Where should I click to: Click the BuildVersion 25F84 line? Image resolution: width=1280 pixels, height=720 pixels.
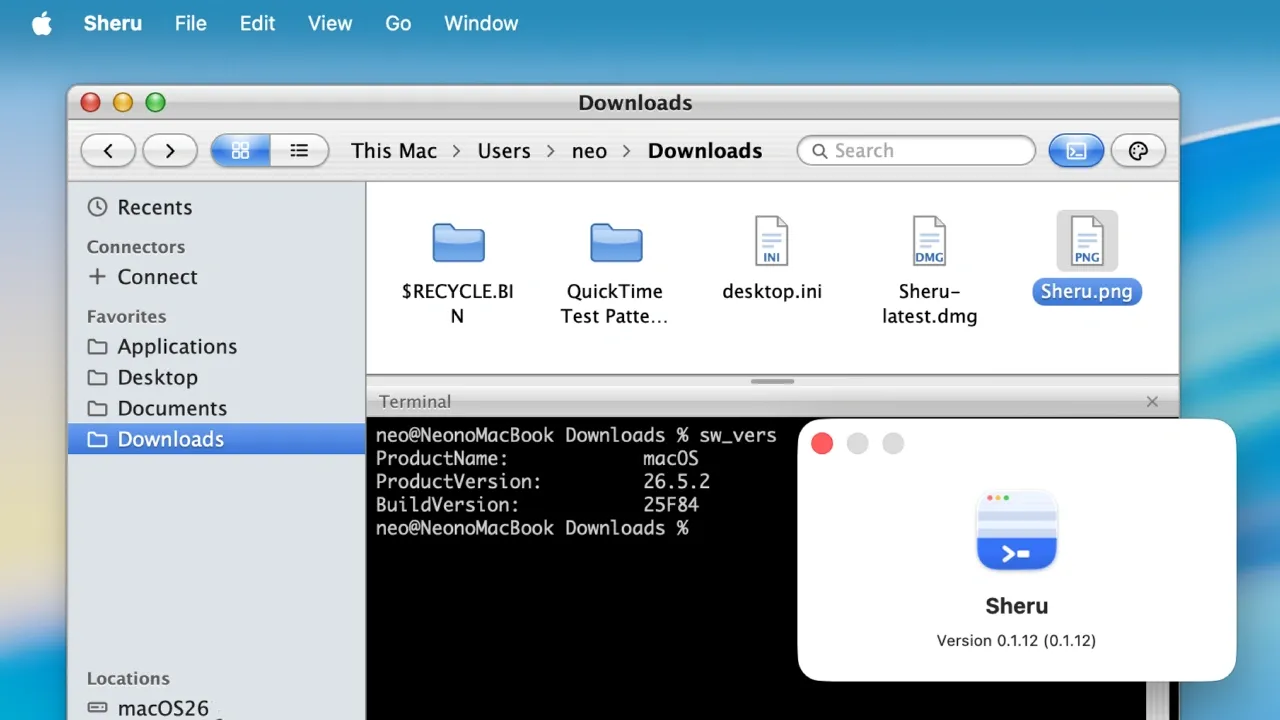tap(537, 505)
